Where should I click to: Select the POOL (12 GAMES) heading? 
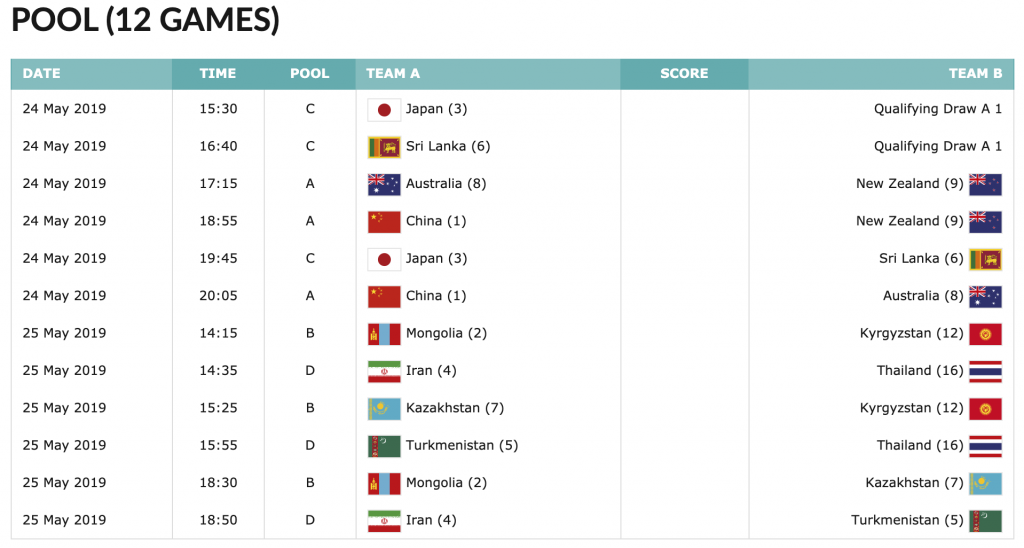[x=146, y=21]
